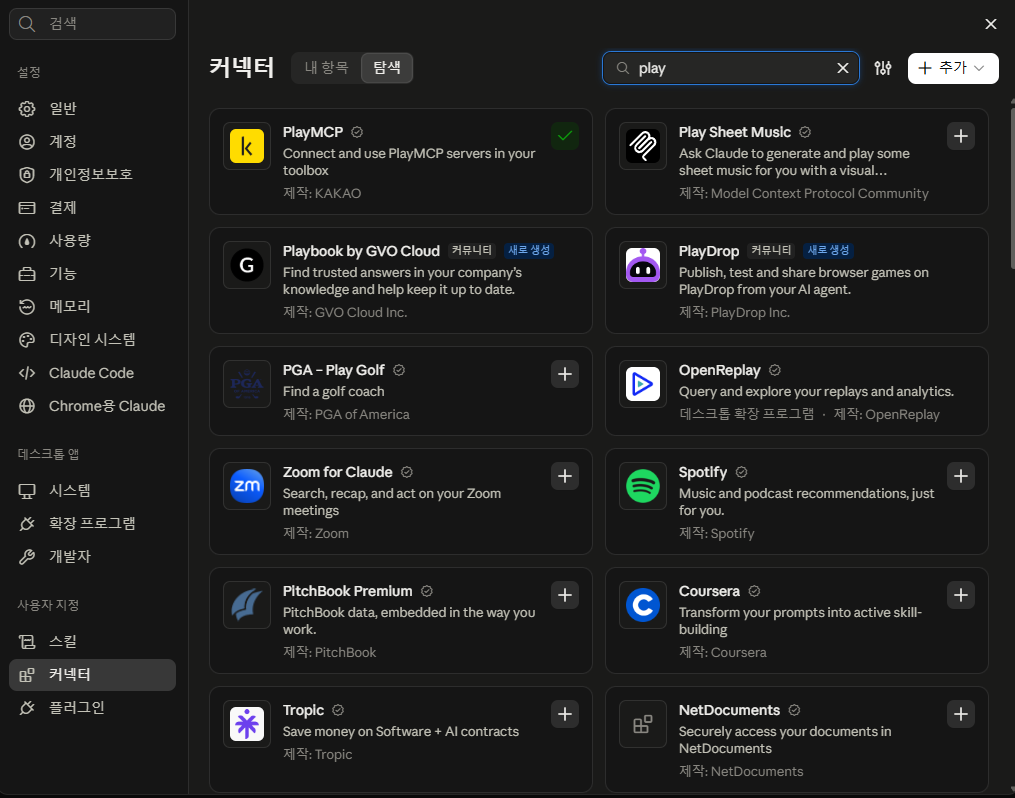Open the OpenReplay title
The width and height of the screenshot is (1015, 798).
(x=719, y=370)
